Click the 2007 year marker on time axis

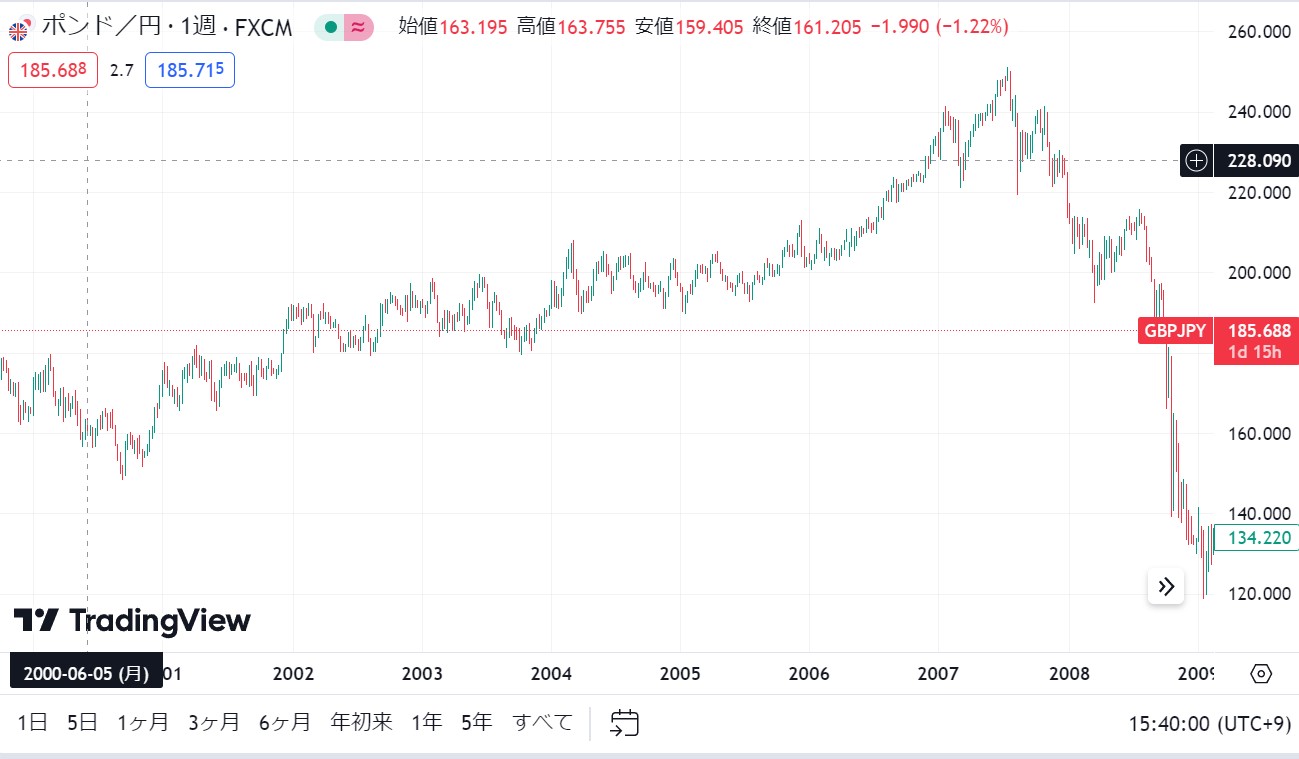click(x=939, y=673)
